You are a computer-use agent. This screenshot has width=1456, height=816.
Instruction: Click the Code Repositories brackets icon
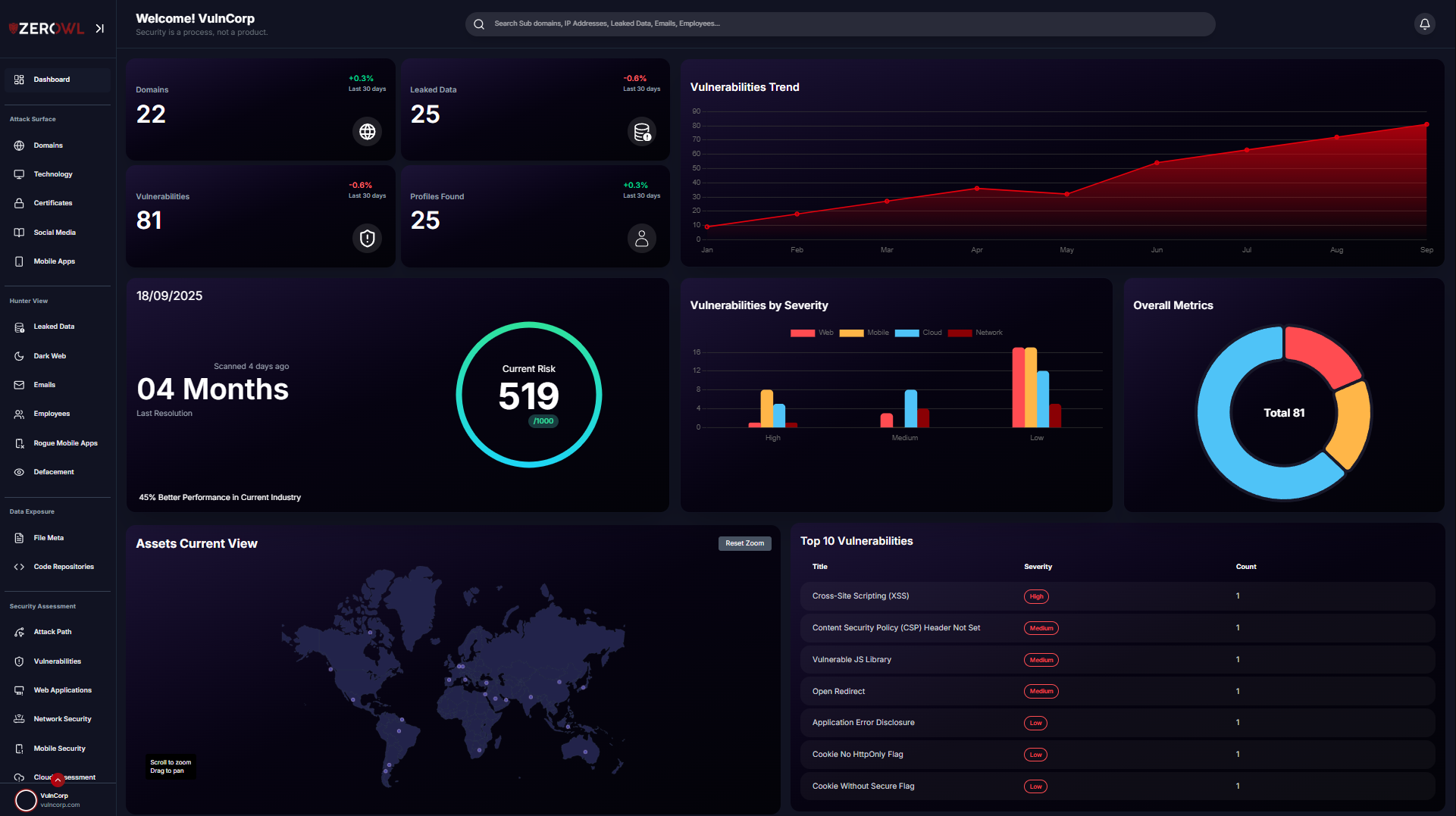pyautogui.click(x=20, y=567)
